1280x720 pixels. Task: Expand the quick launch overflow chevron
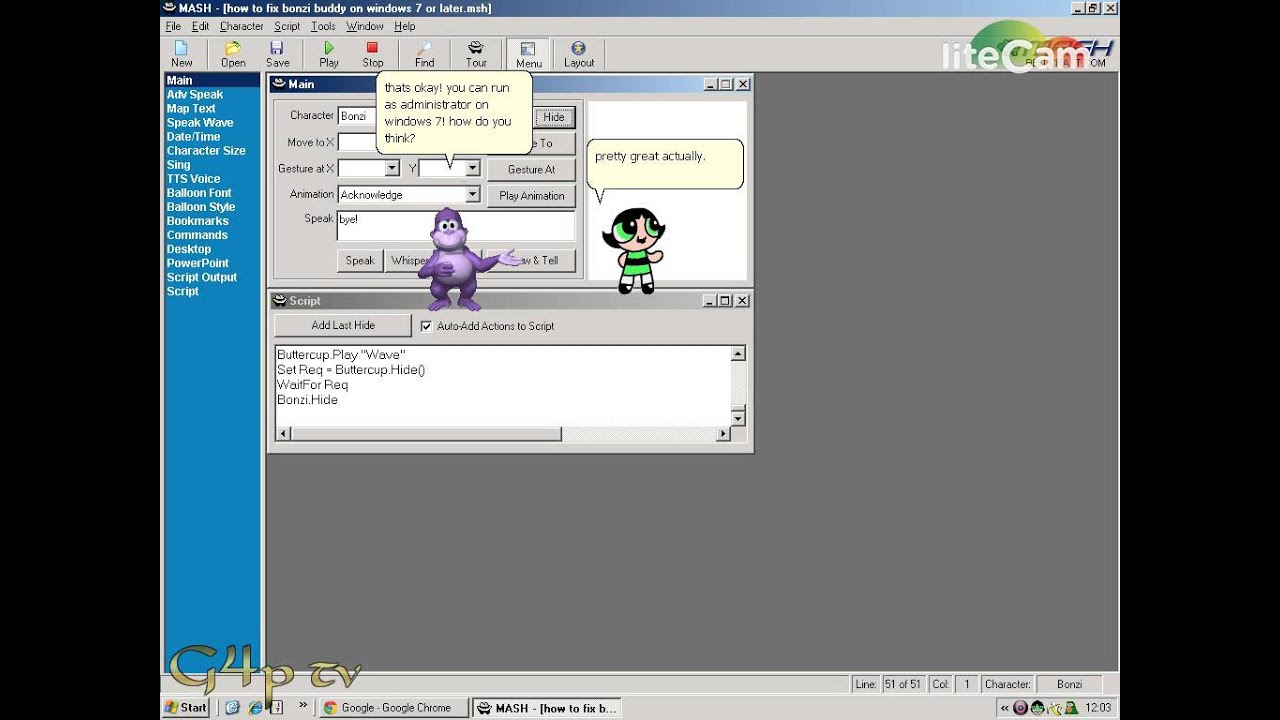303,707
